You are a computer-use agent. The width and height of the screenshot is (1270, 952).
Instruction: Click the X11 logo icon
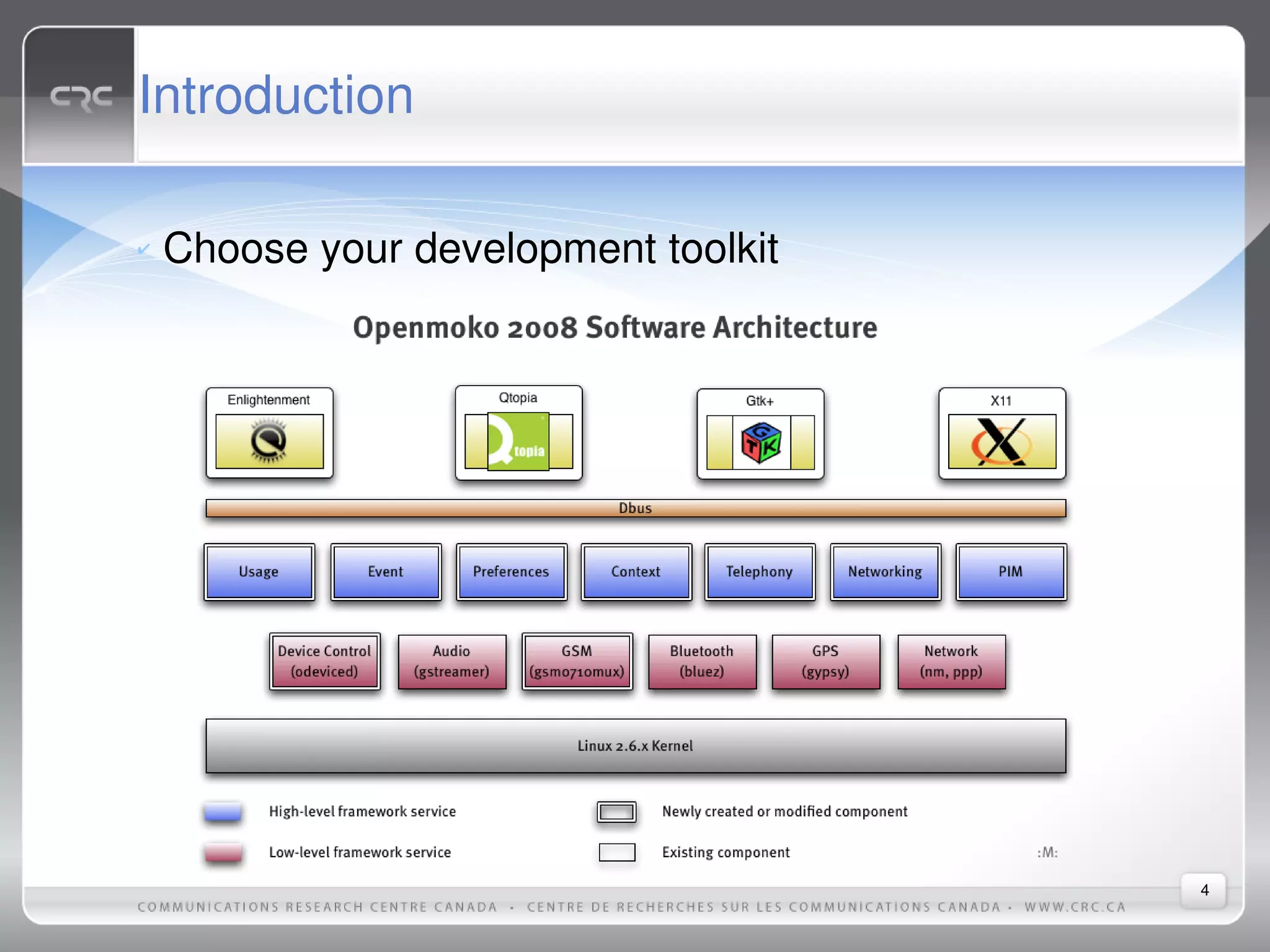click(1001, 441)
